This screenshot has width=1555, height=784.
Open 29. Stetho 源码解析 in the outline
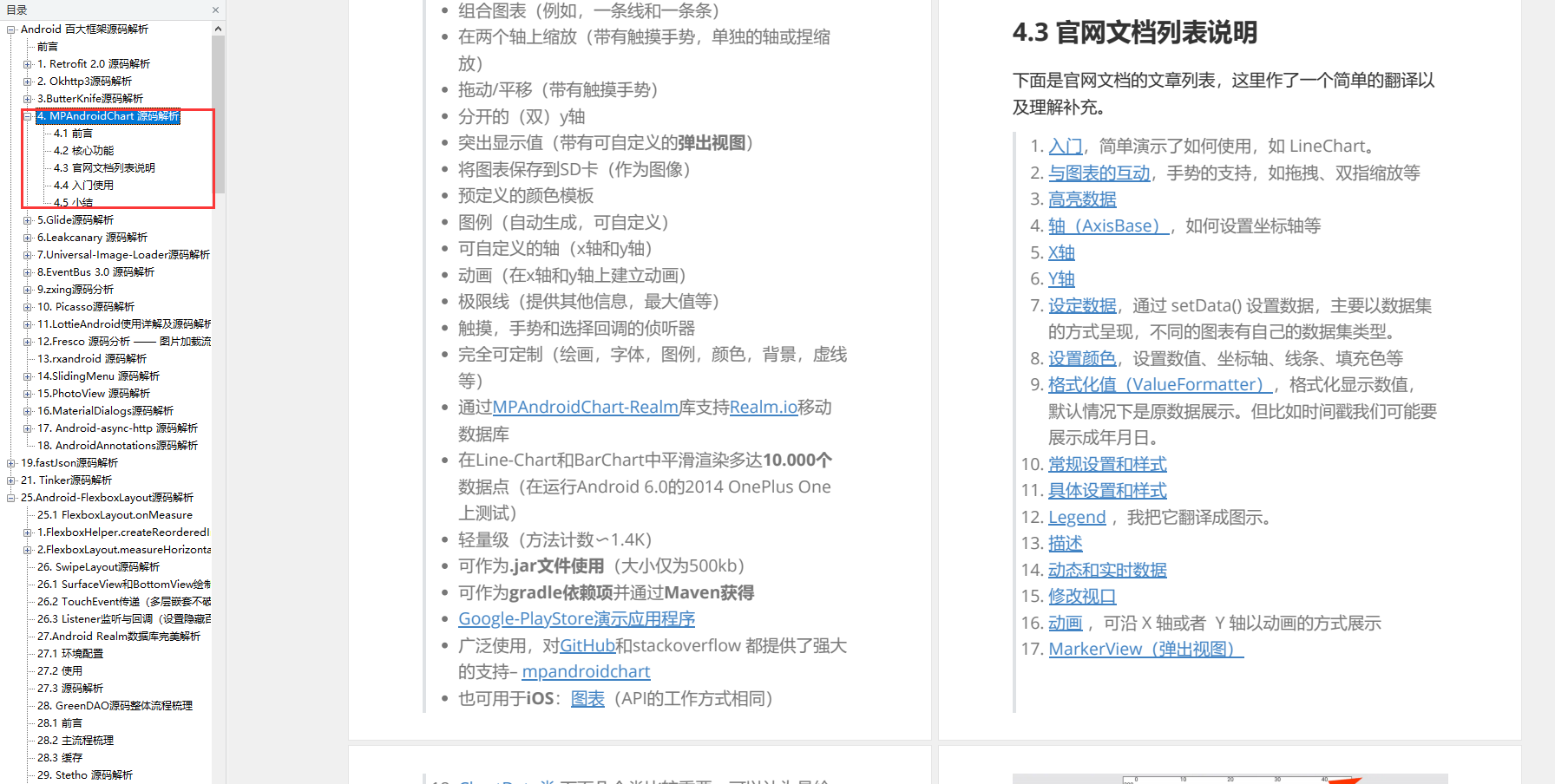coord(85,775)
